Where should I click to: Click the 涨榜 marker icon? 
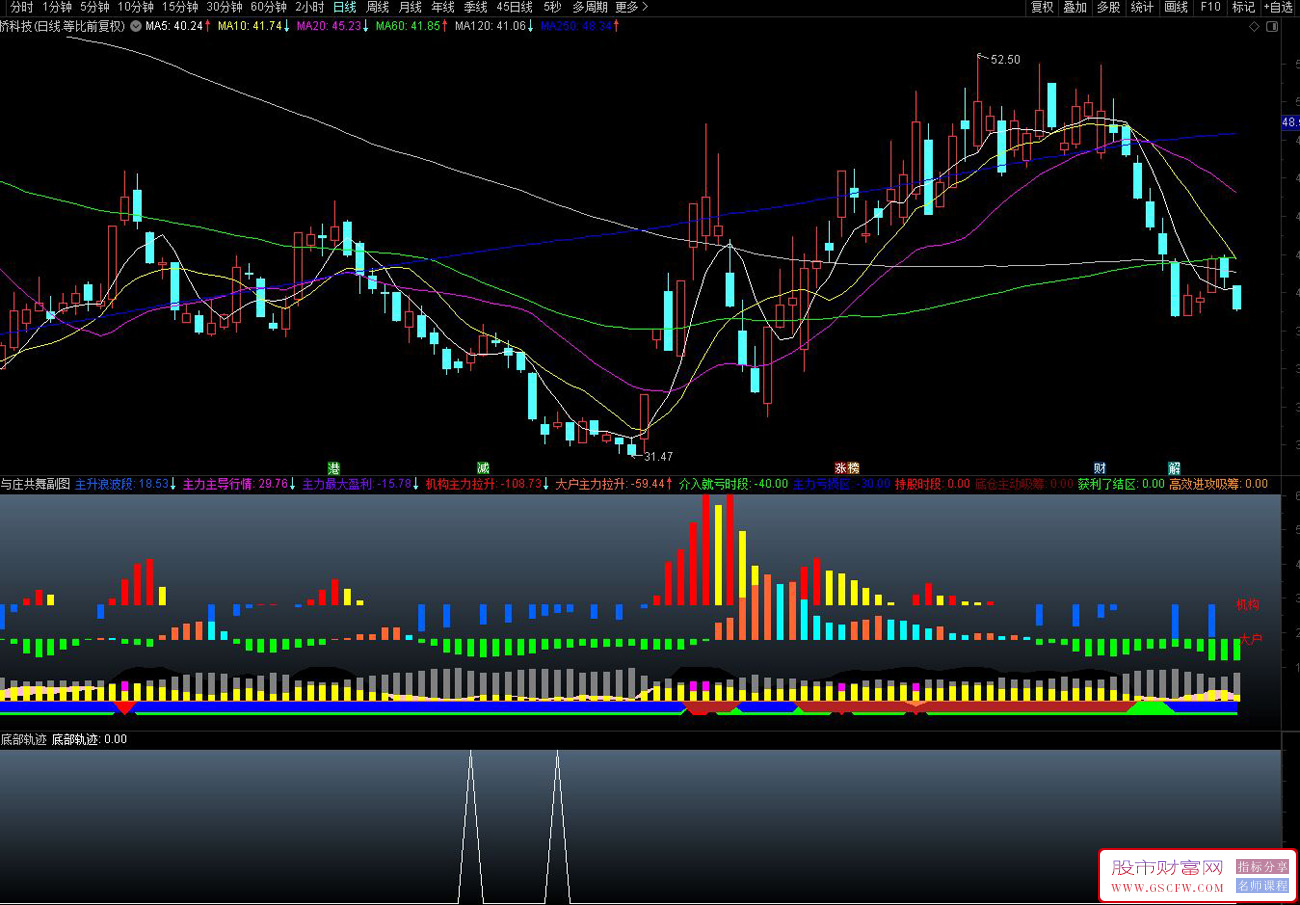[x=847, y=467]
